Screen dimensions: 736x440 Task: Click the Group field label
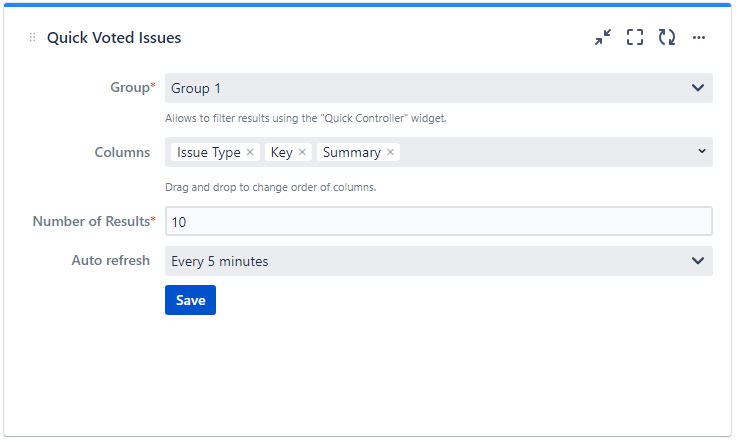(131, 88)
